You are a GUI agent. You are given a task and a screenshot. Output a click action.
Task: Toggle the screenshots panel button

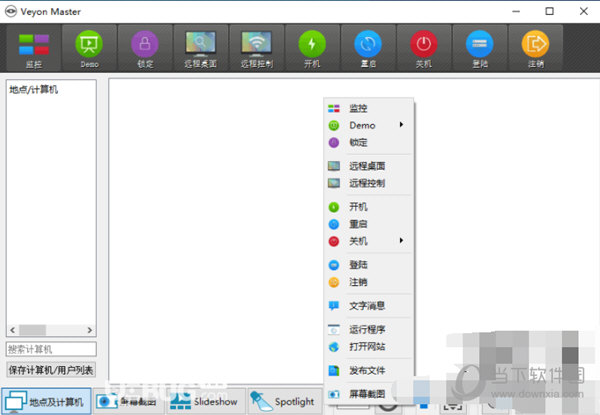tap(128, 401)
